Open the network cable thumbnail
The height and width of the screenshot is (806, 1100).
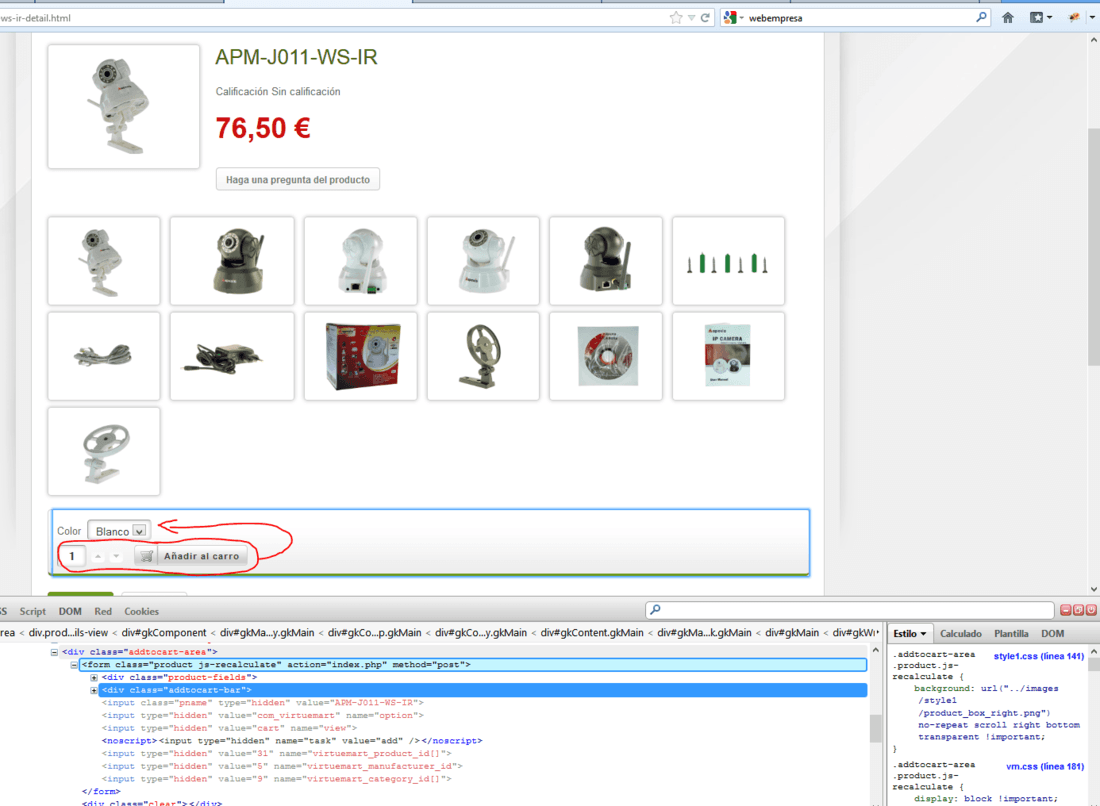click(104, 356)
